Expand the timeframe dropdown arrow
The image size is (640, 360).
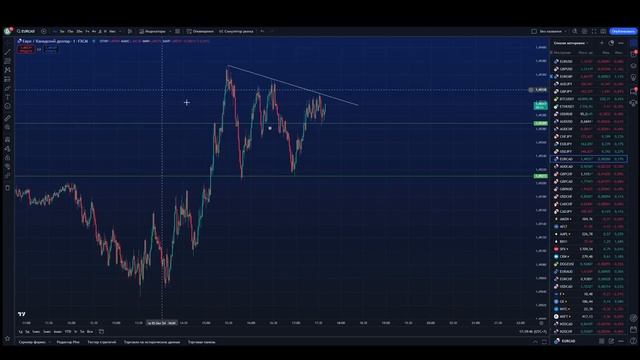[121, 31]
